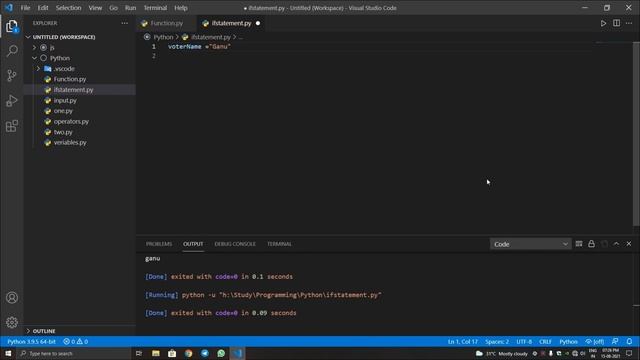Toggle output auto-scroll lock

(591, 244)
